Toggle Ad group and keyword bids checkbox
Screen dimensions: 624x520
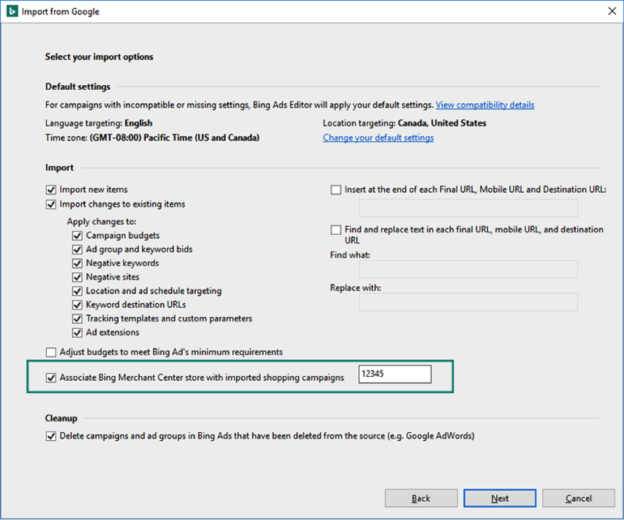77,249
